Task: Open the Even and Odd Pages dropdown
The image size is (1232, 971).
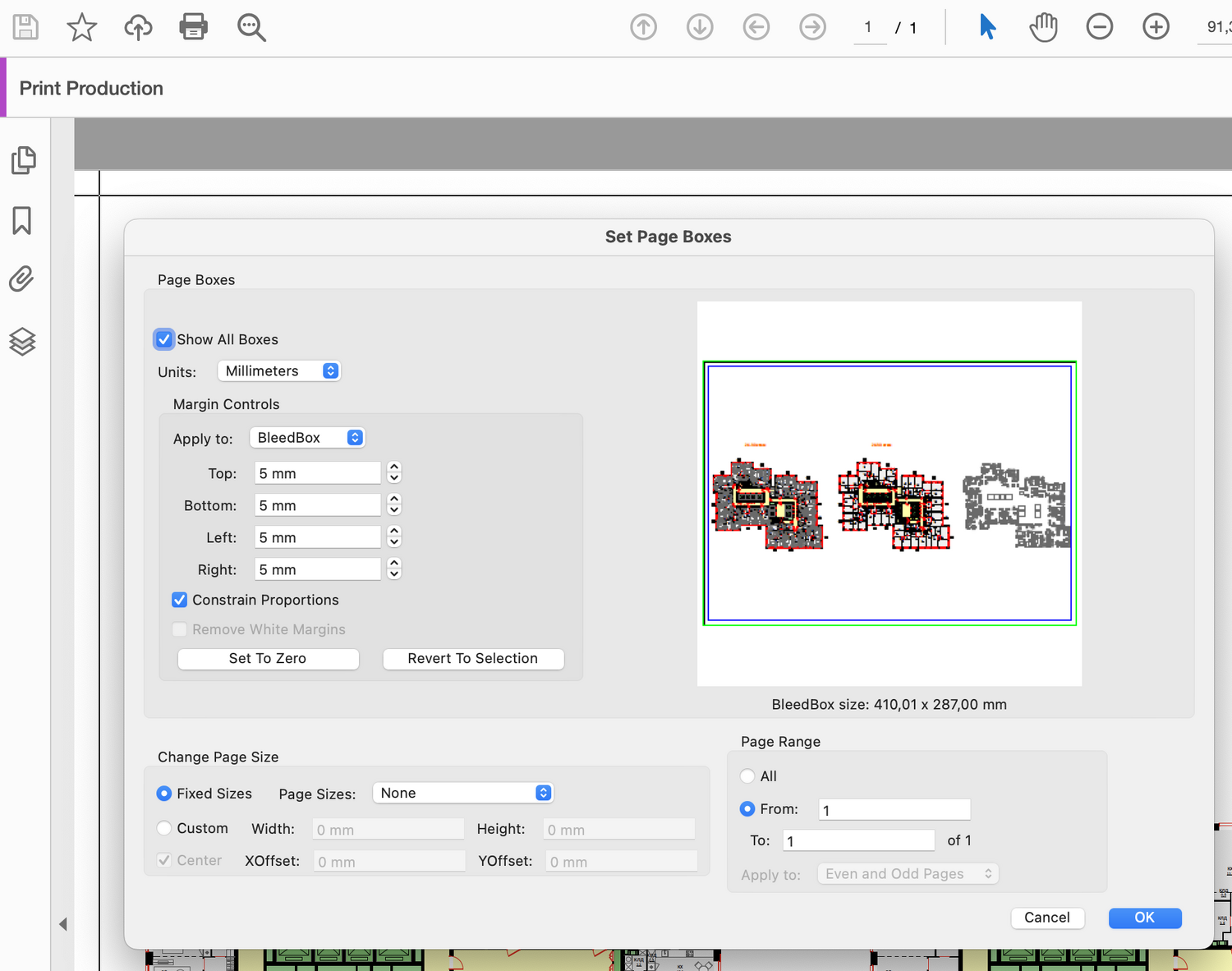Action: coord(908,874)
